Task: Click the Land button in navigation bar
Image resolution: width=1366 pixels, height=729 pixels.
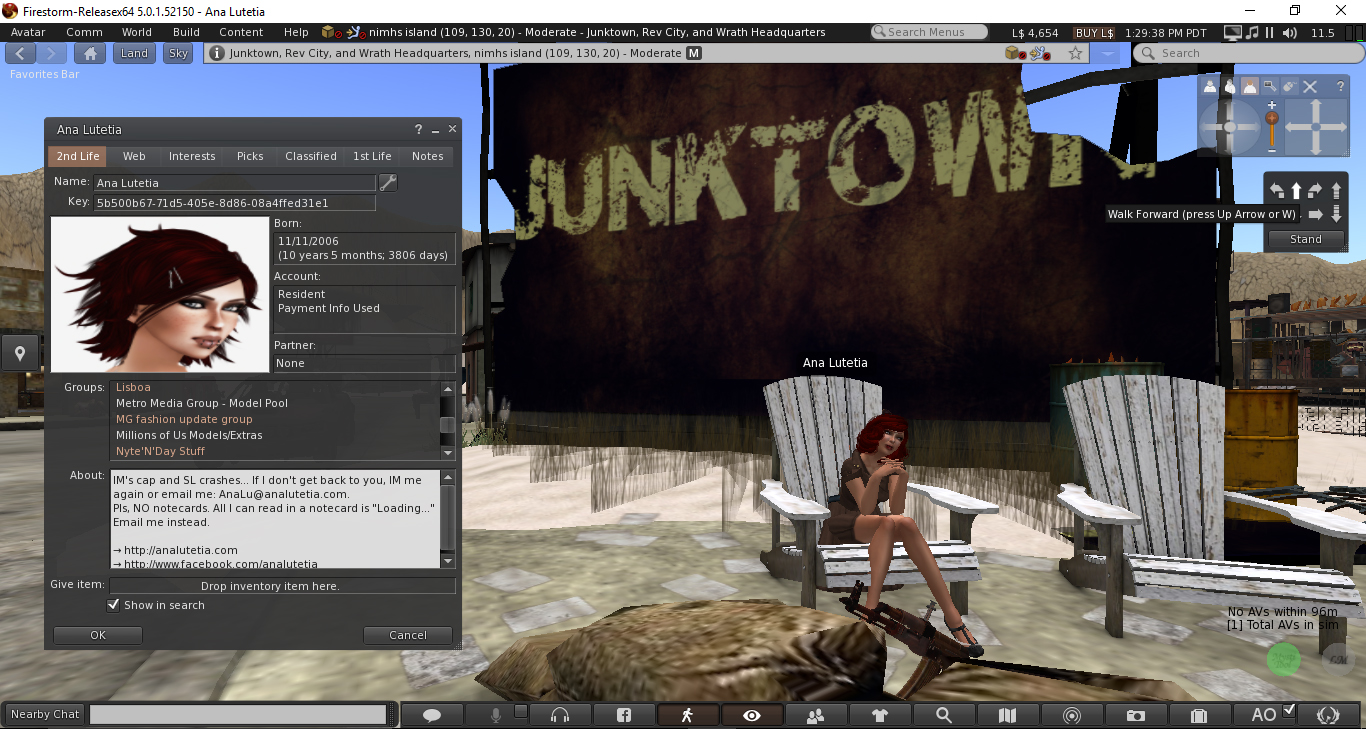Action: point(134,53)
